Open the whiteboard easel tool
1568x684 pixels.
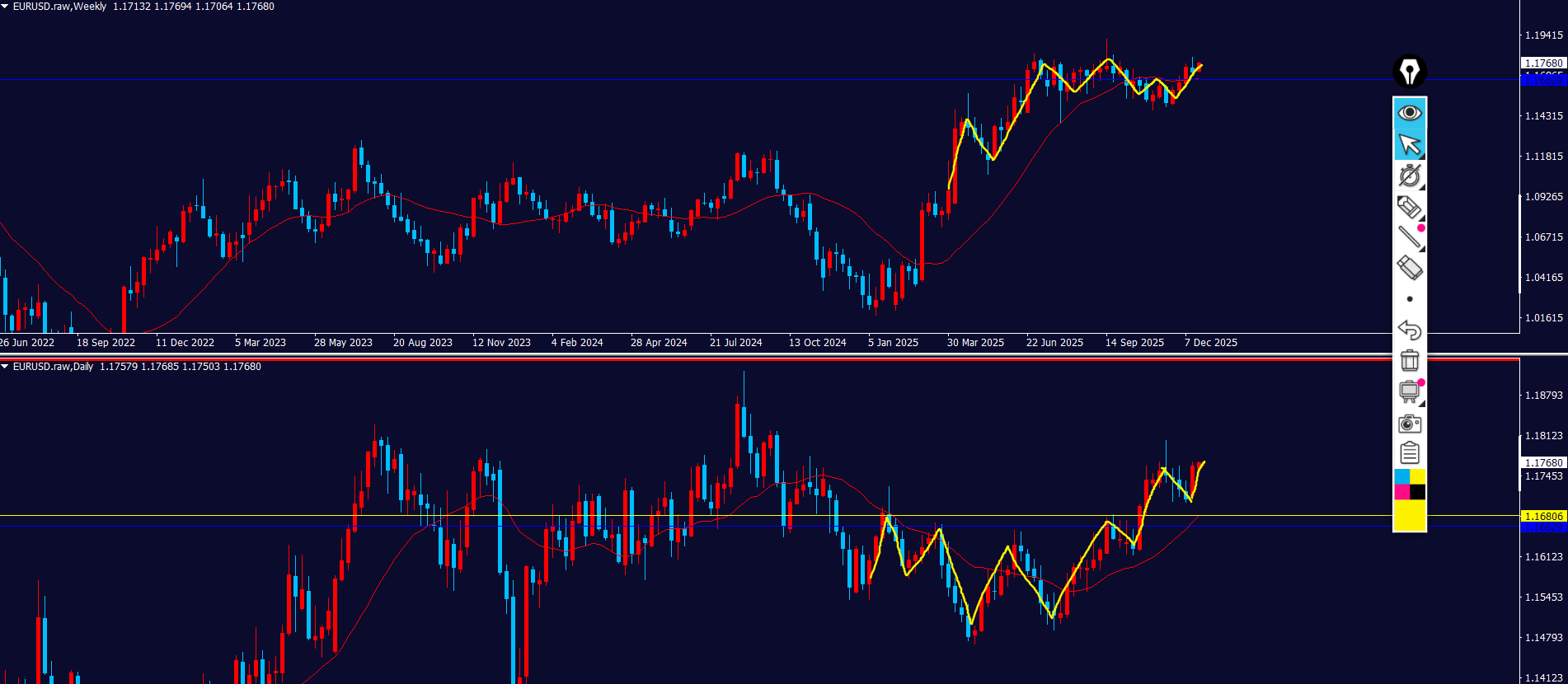[x=1410, y=391]
